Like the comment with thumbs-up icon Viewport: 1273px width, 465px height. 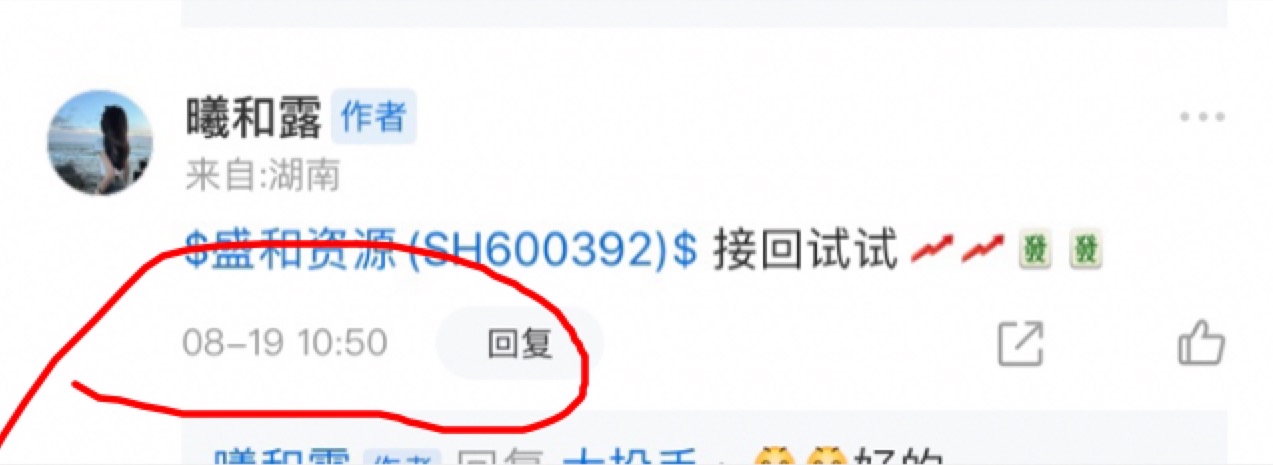pyautogui.click(x=1201, y=344)
